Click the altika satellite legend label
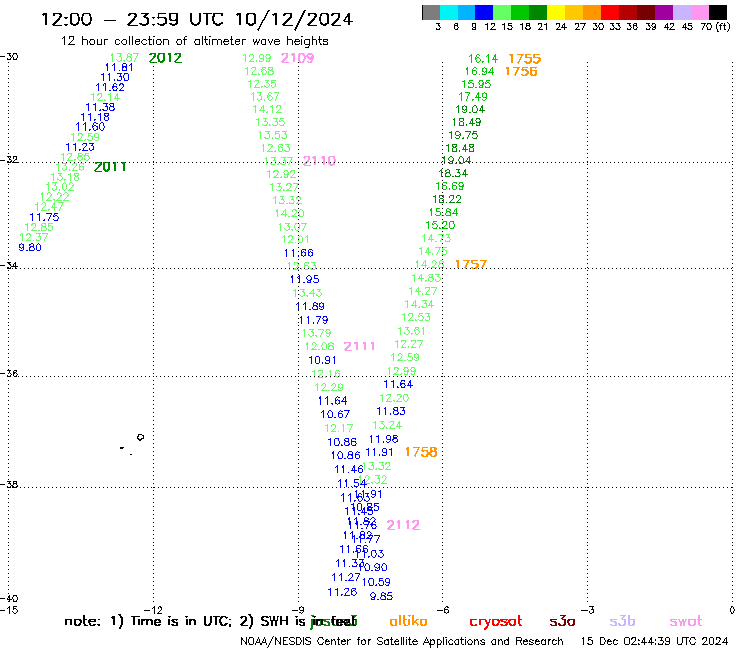The height and width of the screenshot is (650, 740). coord(408,621)
